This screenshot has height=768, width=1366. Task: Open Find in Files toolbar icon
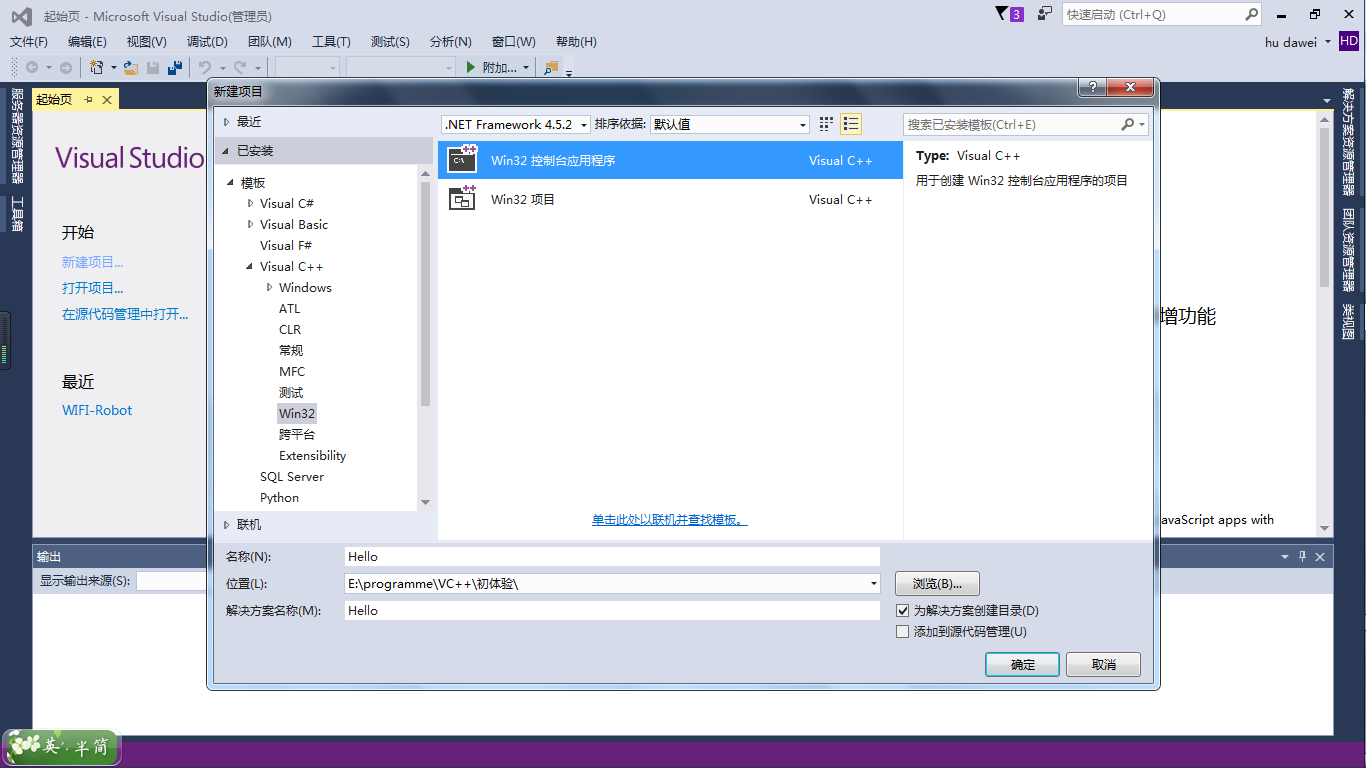click(551, 67)
